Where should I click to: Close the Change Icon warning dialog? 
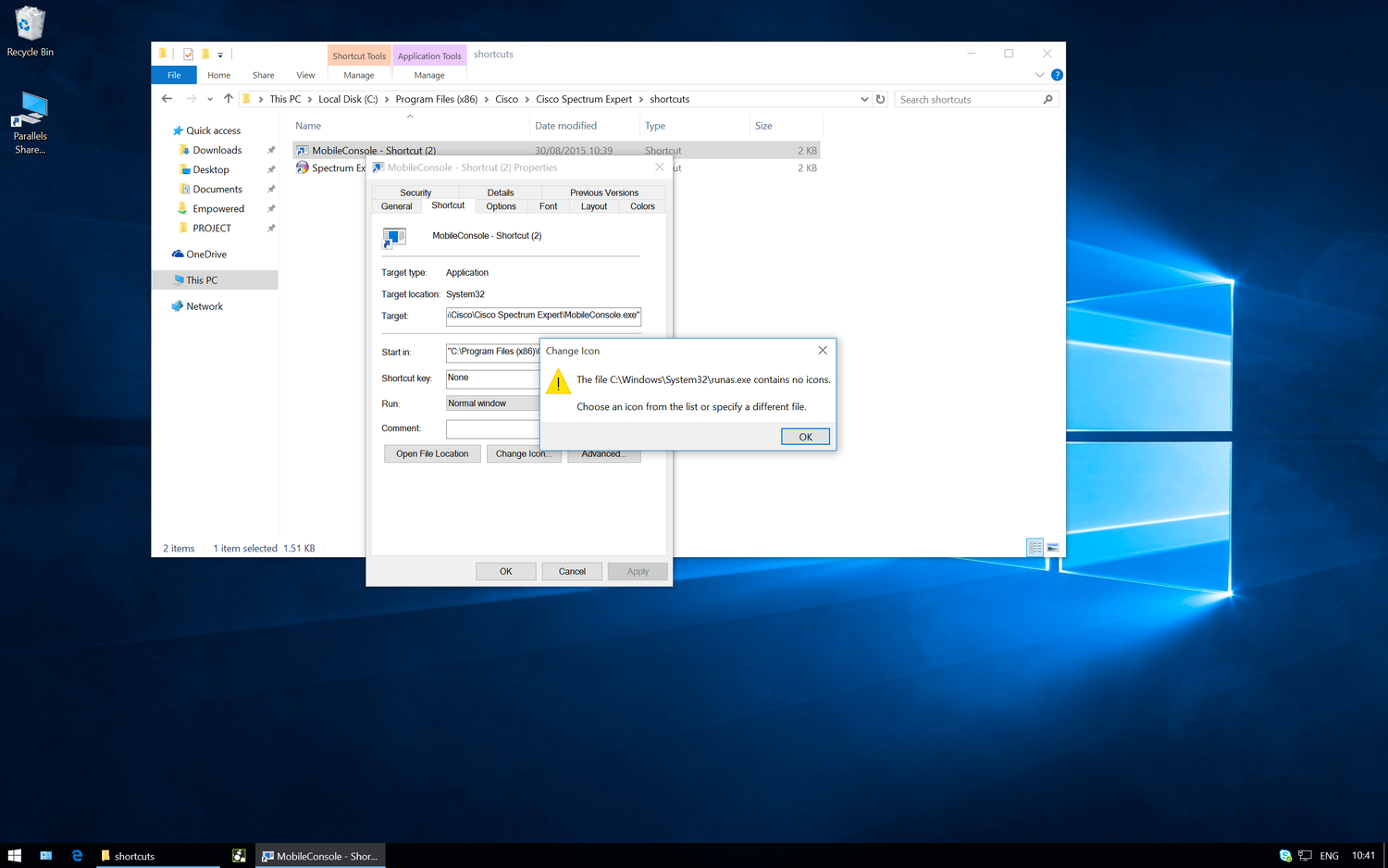(x=822, y=351)
